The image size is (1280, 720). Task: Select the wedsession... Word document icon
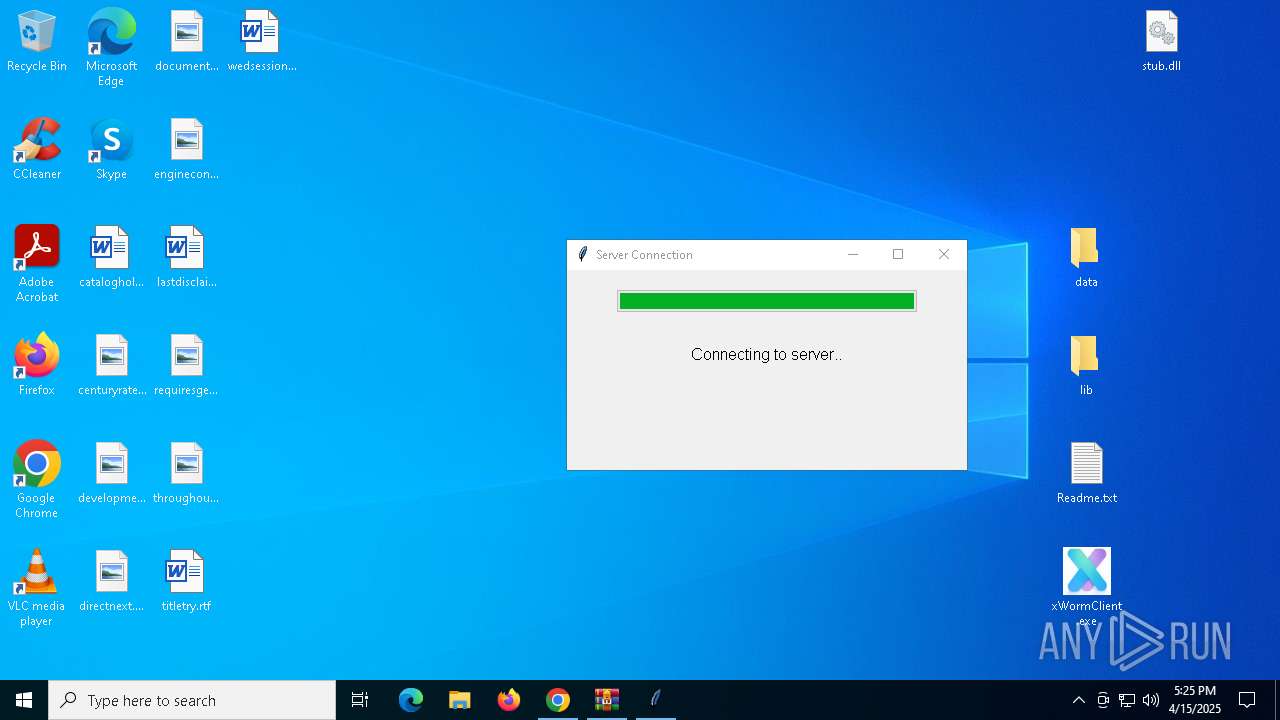point(261,41)
